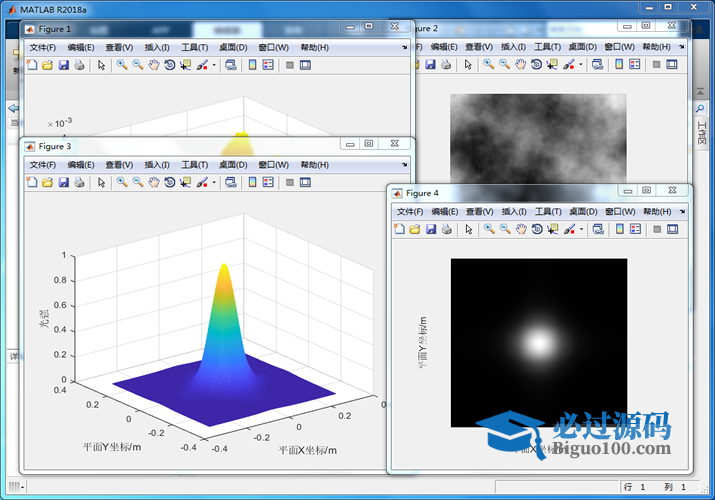
Task: Click MATLAB back arrow navigation button
Action: [x=13, y=108]
